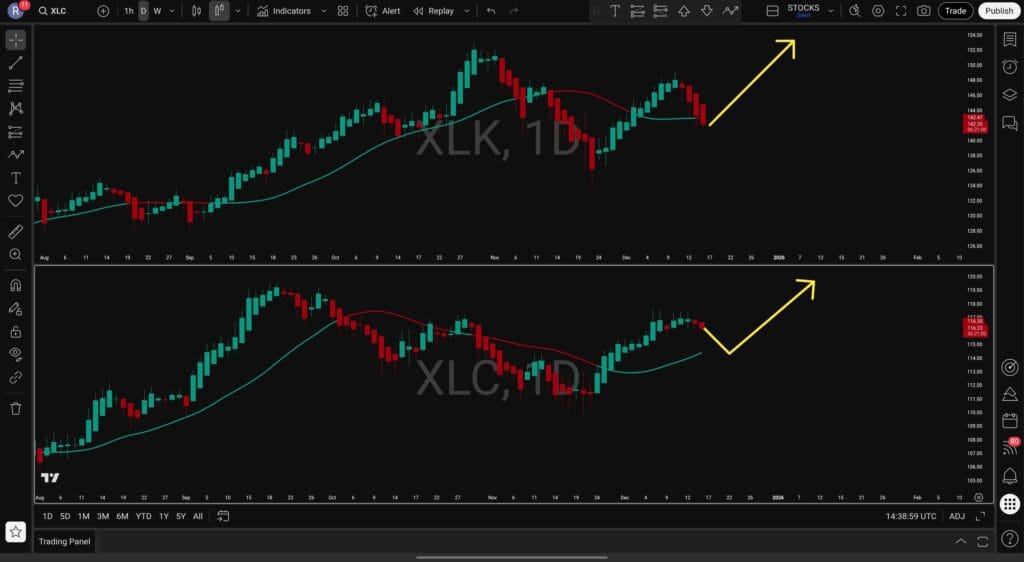Select the All date range
Viewport: 1024px width, 562px height.
click(197, 516)
